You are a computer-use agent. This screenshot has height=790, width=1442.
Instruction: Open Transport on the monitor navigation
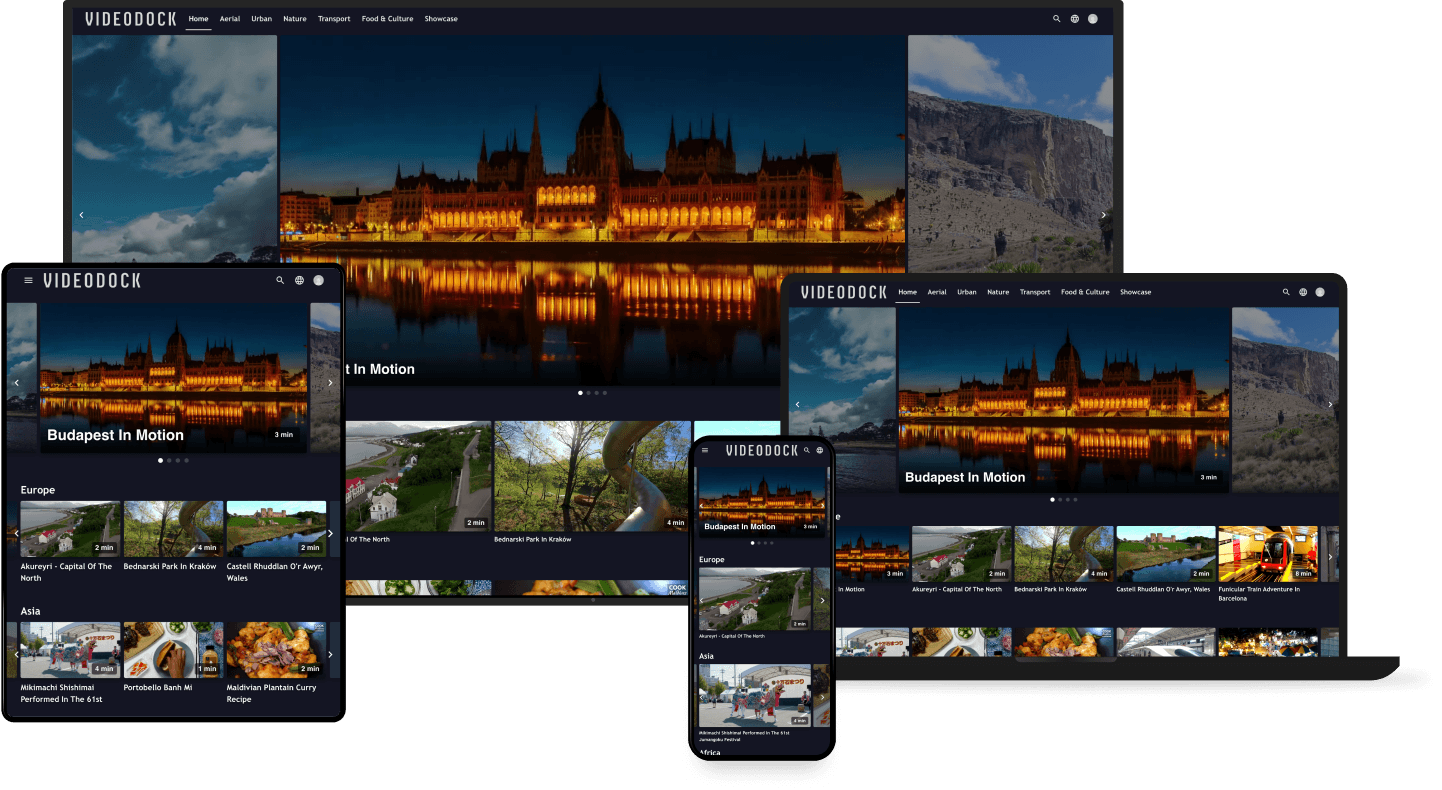point(334,19)
